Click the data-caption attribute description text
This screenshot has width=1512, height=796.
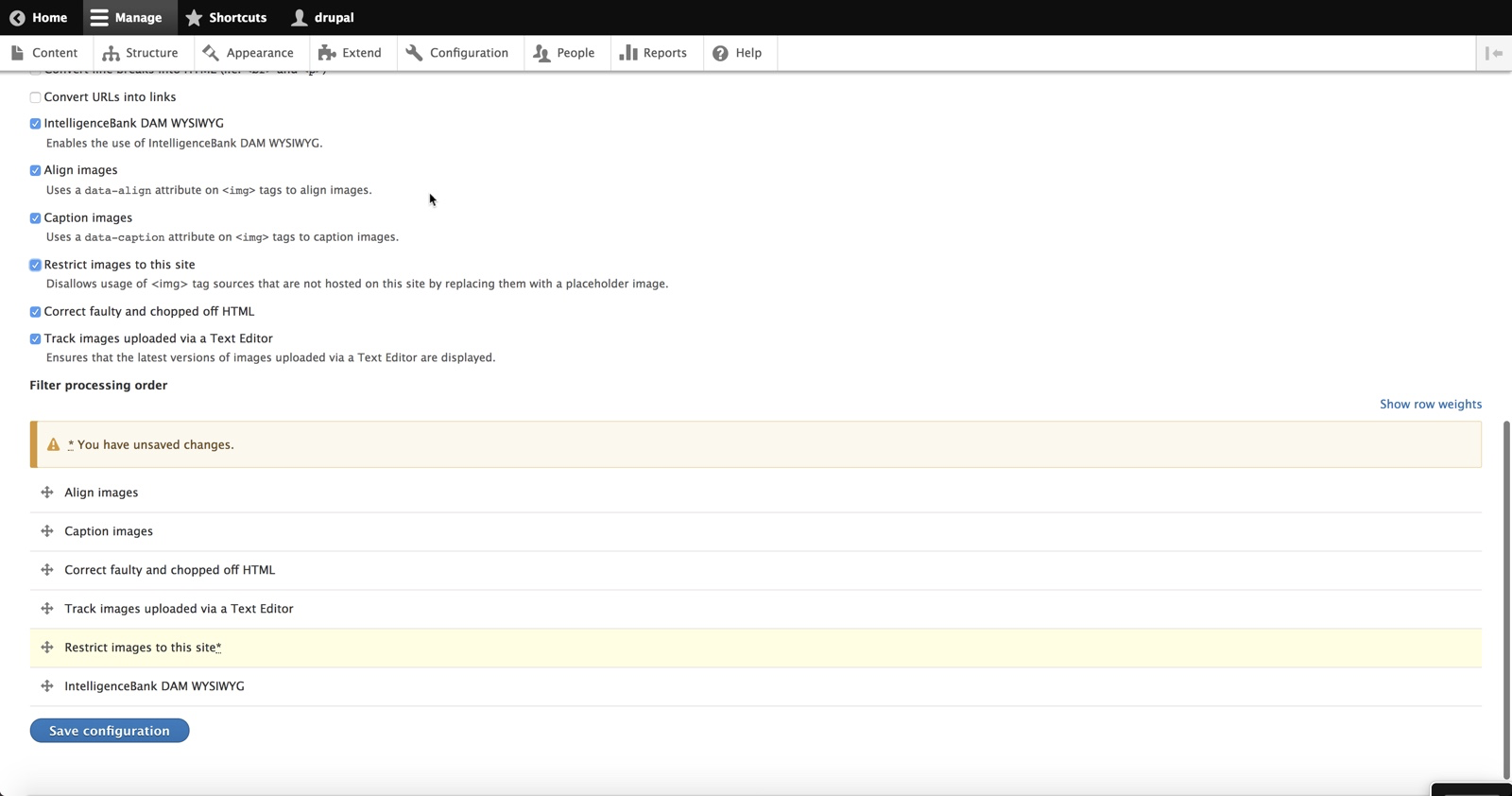pyautogui.click(x=222, y=237)
